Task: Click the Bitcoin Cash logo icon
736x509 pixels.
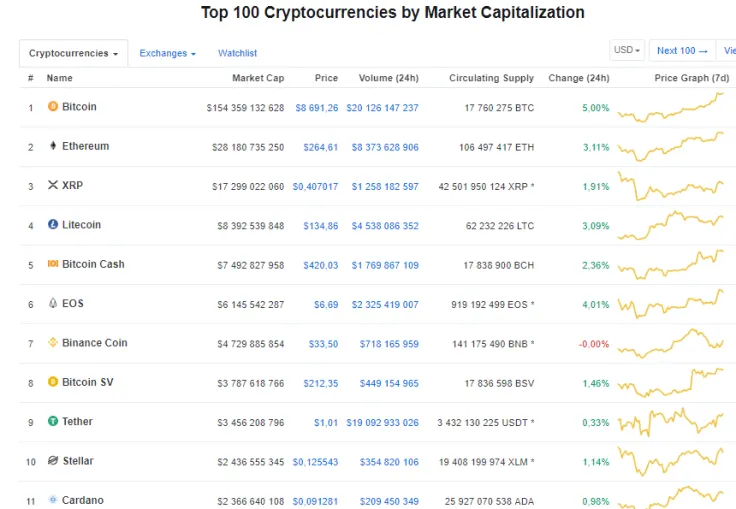Action: click(53, 264)
